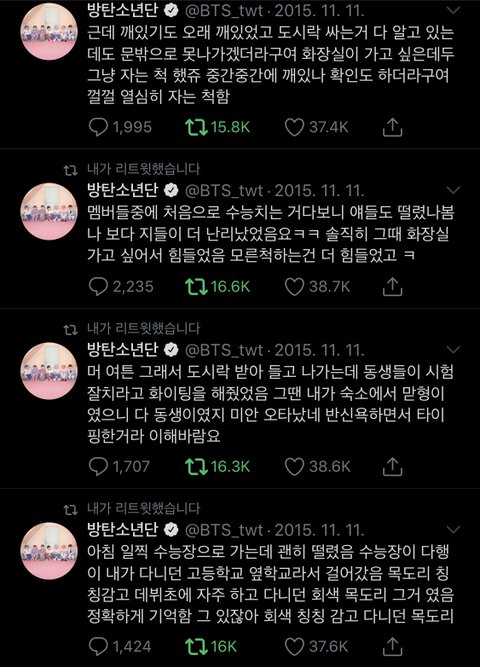Open @BTS_twt handle on the second tweet
480x667 pixels.
pos(224,190)
